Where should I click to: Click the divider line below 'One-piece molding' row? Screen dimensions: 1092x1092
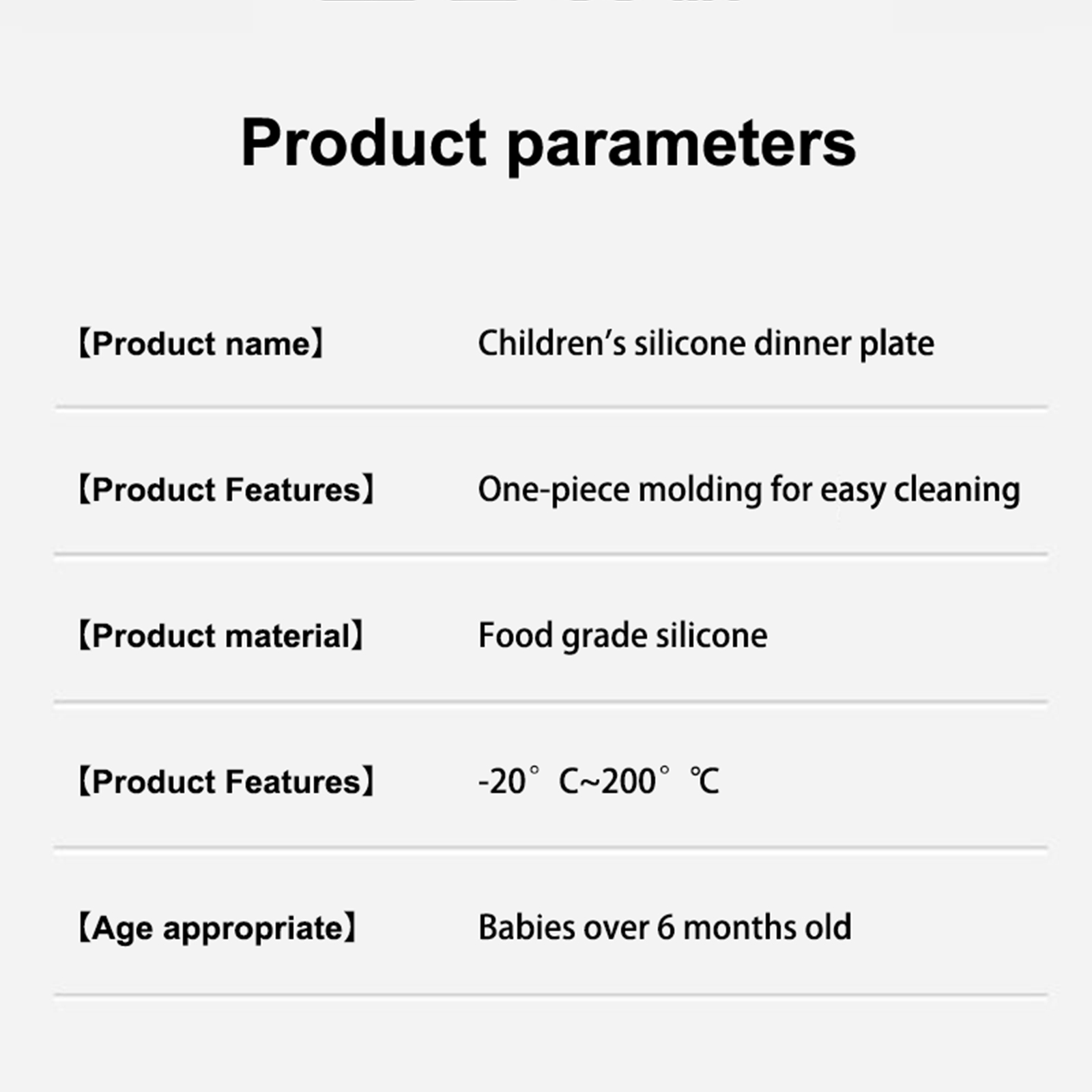[x=551, y=554]
